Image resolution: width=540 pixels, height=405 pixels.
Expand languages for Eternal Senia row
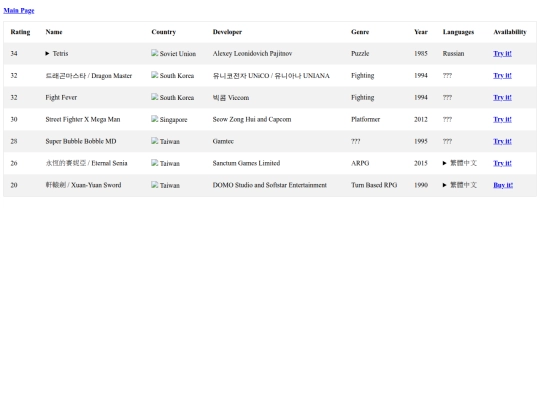coord(444,163)
